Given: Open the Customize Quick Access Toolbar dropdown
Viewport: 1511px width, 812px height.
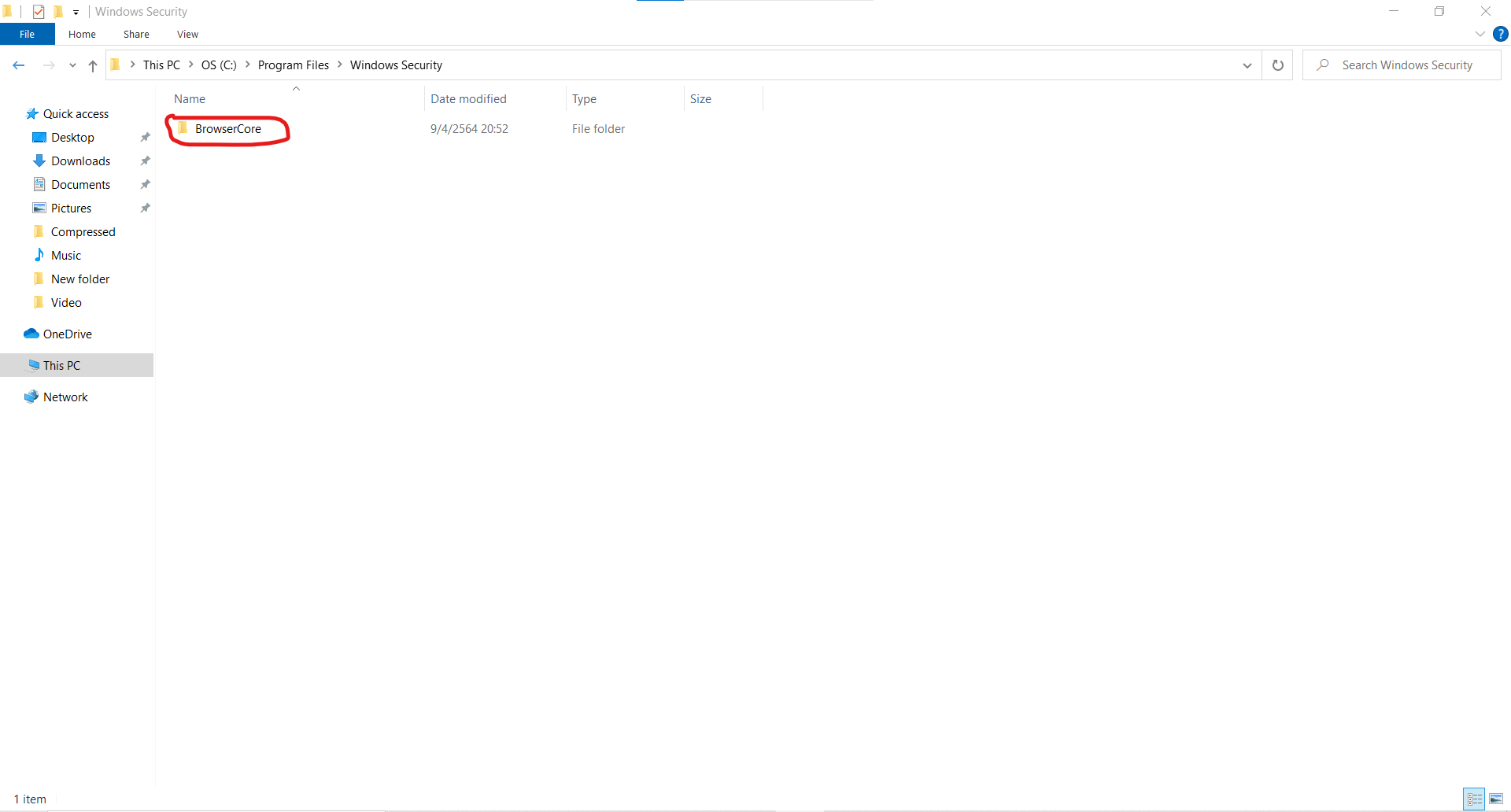Looking at the screenshot, I should (76, 13).
